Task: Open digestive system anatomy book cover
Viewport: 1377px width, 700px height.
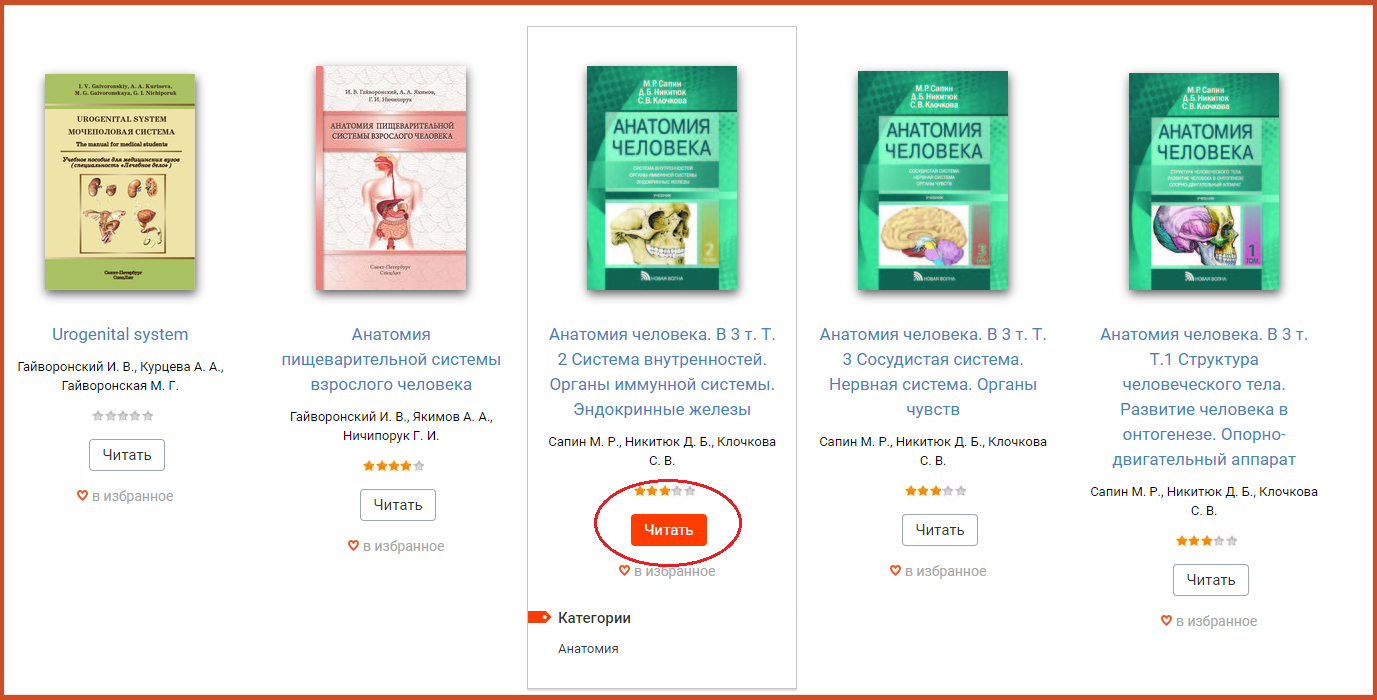Action: pyautogui.click(x=391, y=178)
